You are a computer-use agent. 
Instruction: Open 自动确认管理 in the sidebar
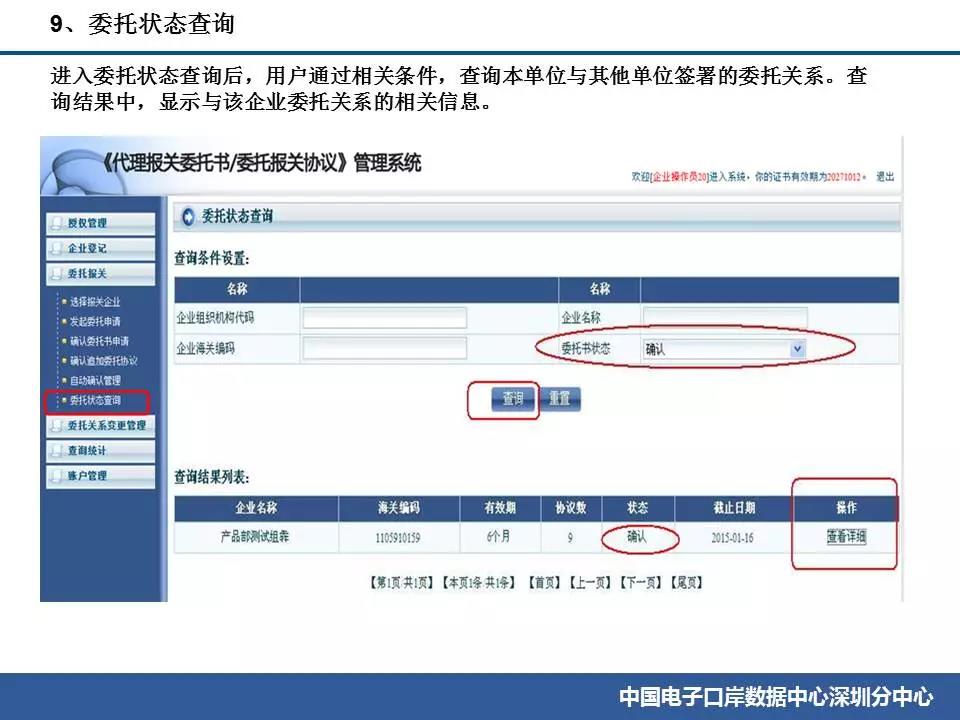click(95, 381)
